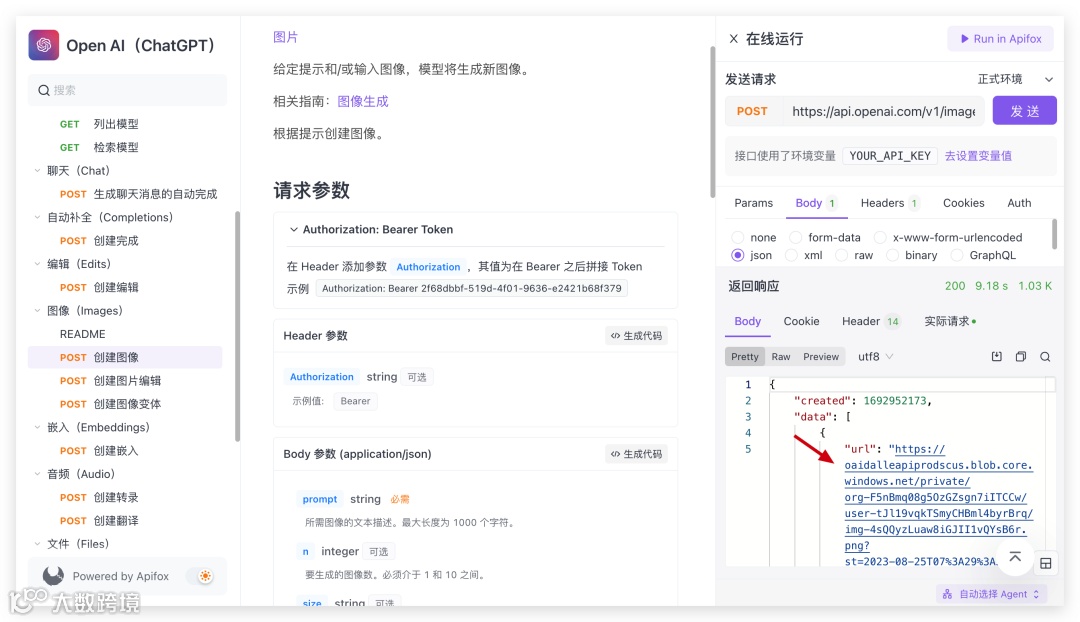Open the 实际请求 tab

pyautogui.click(x=950, y=322)
